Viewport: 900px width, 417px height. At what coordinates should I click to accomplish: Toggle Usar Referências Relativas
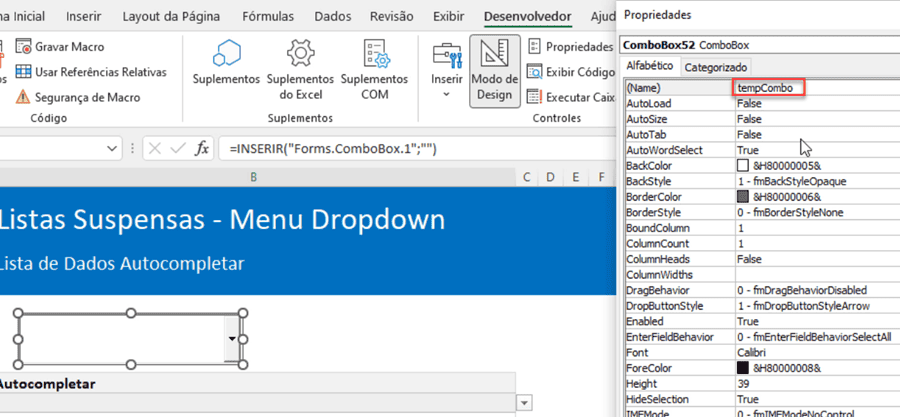(x=23, y=72)
